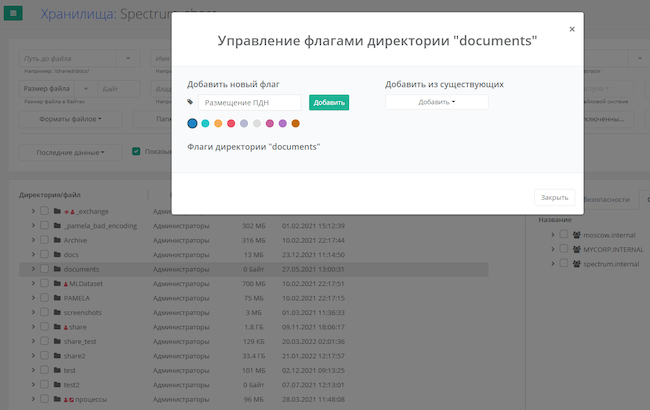Open the 'Добавить' existing flags dropdown
This screenshot has height=410, width=650.
tap(437, 102)
